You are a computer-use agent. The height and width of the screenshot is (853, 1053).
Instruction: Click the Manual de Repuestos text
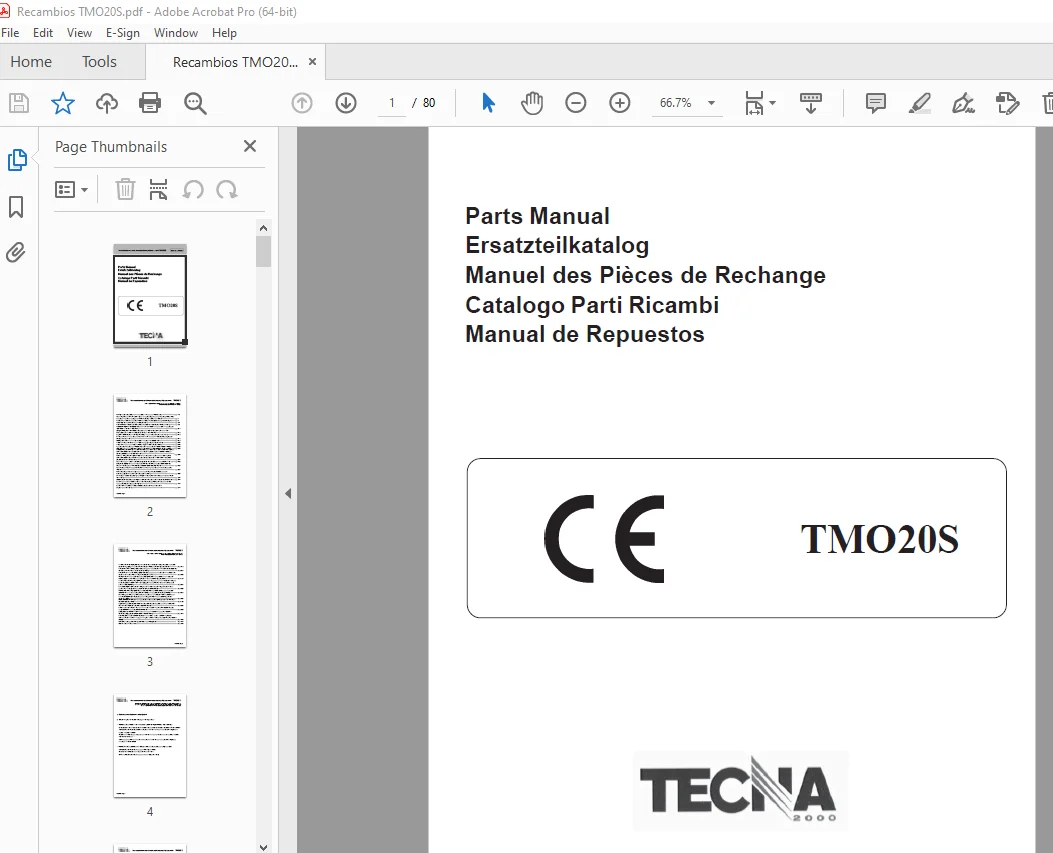(x=584, y=334)
